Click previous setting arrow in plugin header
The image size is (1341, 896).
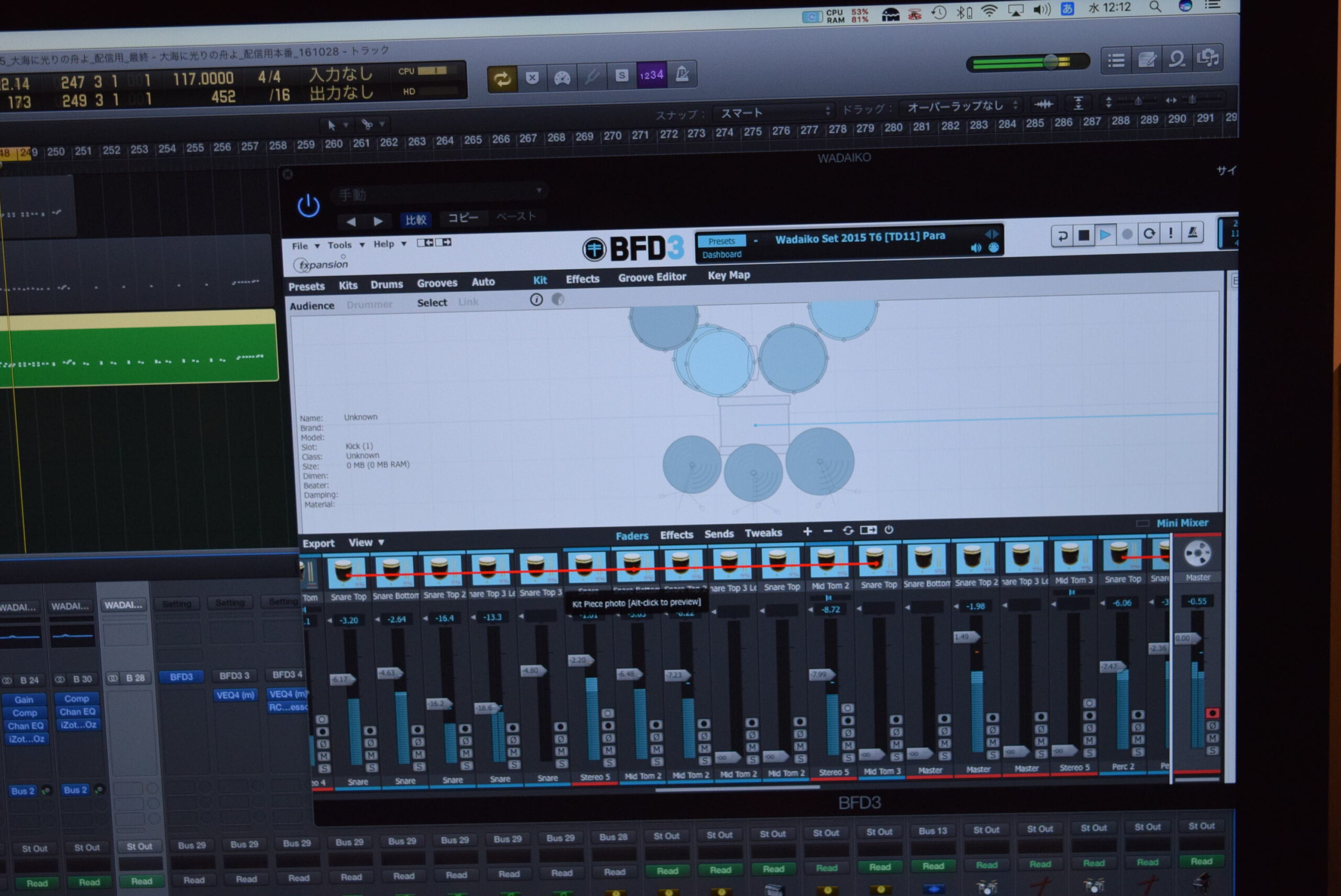pos(351,221)
